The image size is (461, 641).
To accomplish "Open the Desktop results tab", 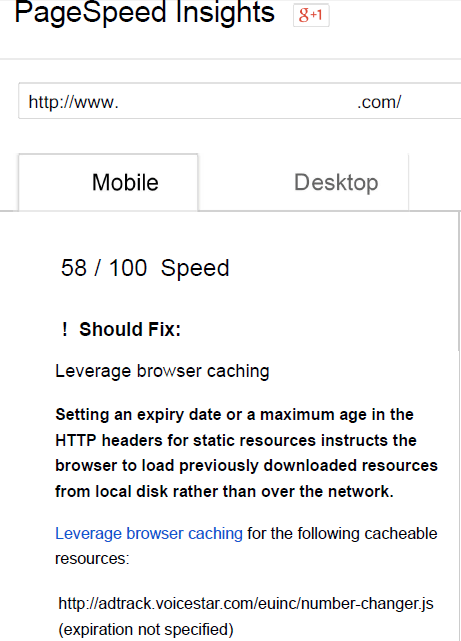I will coord(336,182).
